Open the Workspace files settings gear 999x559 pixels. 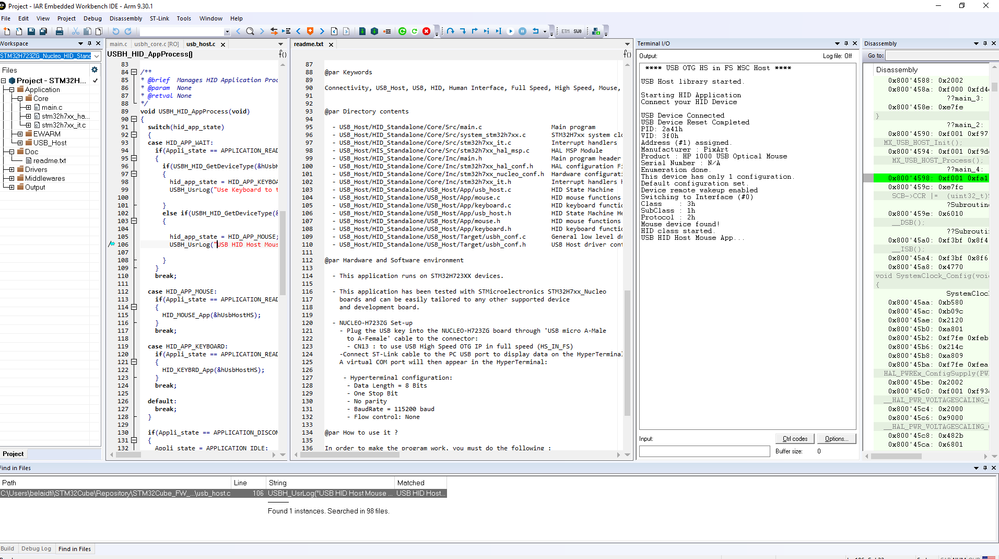pos(94,70)
